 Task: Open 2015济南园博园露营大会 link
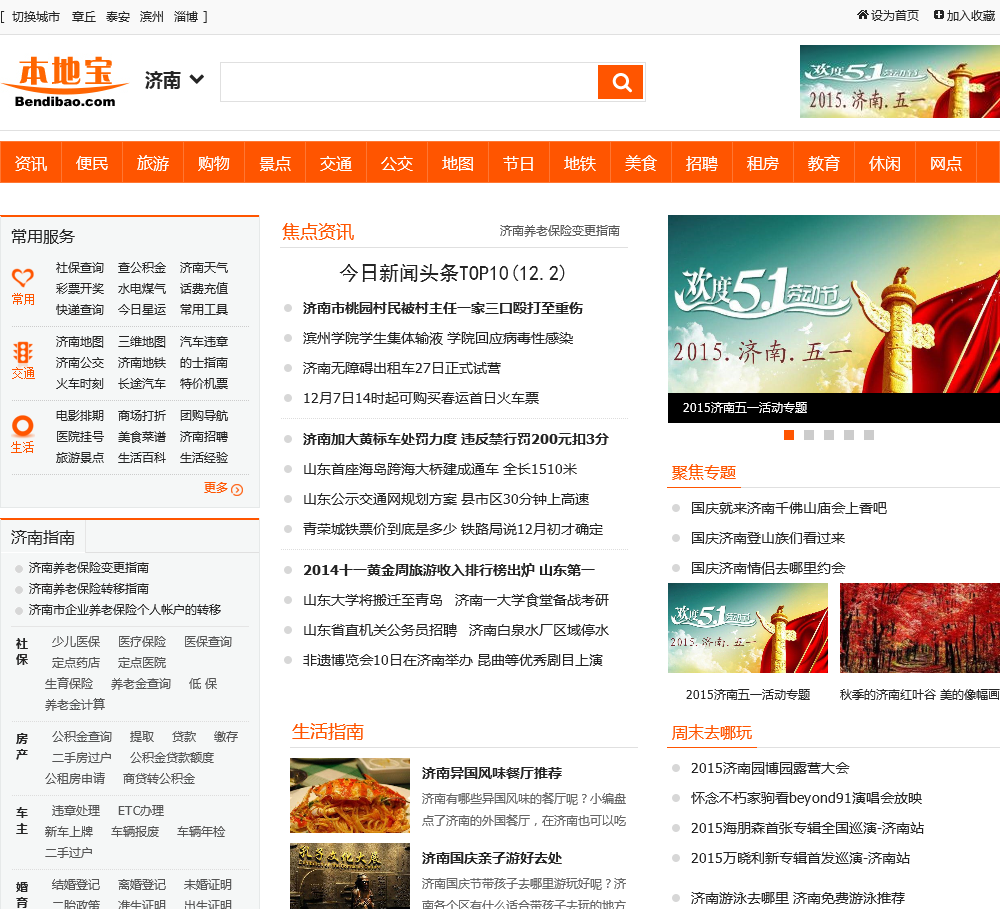(770, 768)
